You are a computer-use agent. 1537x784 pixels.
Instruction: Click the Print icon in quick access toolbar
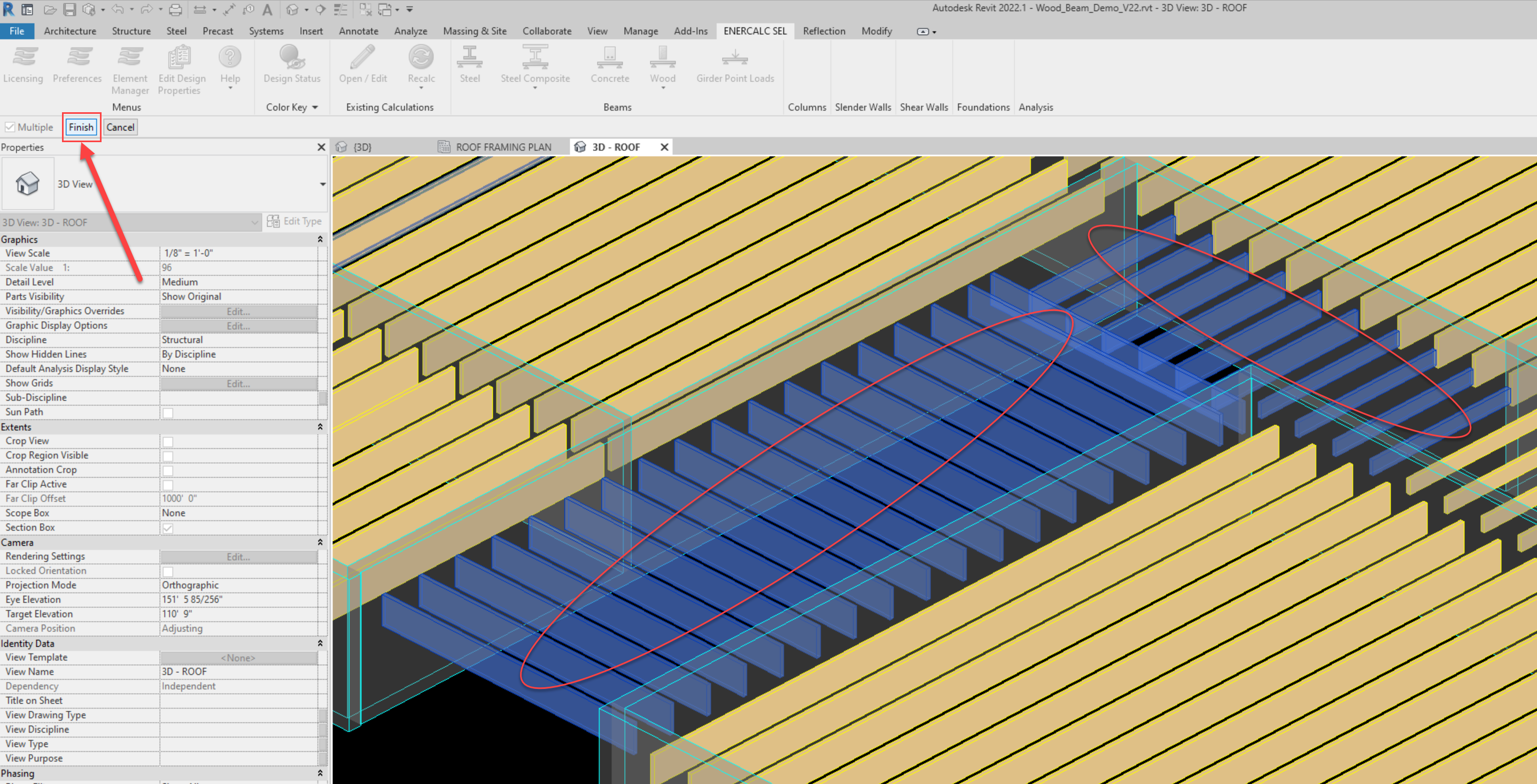point(175,9)
